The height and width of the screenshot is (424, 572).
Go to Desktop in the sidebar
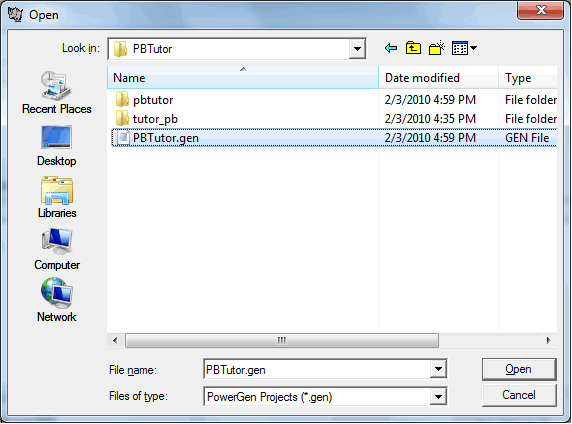pyautogui.click(x=57, y=146)
